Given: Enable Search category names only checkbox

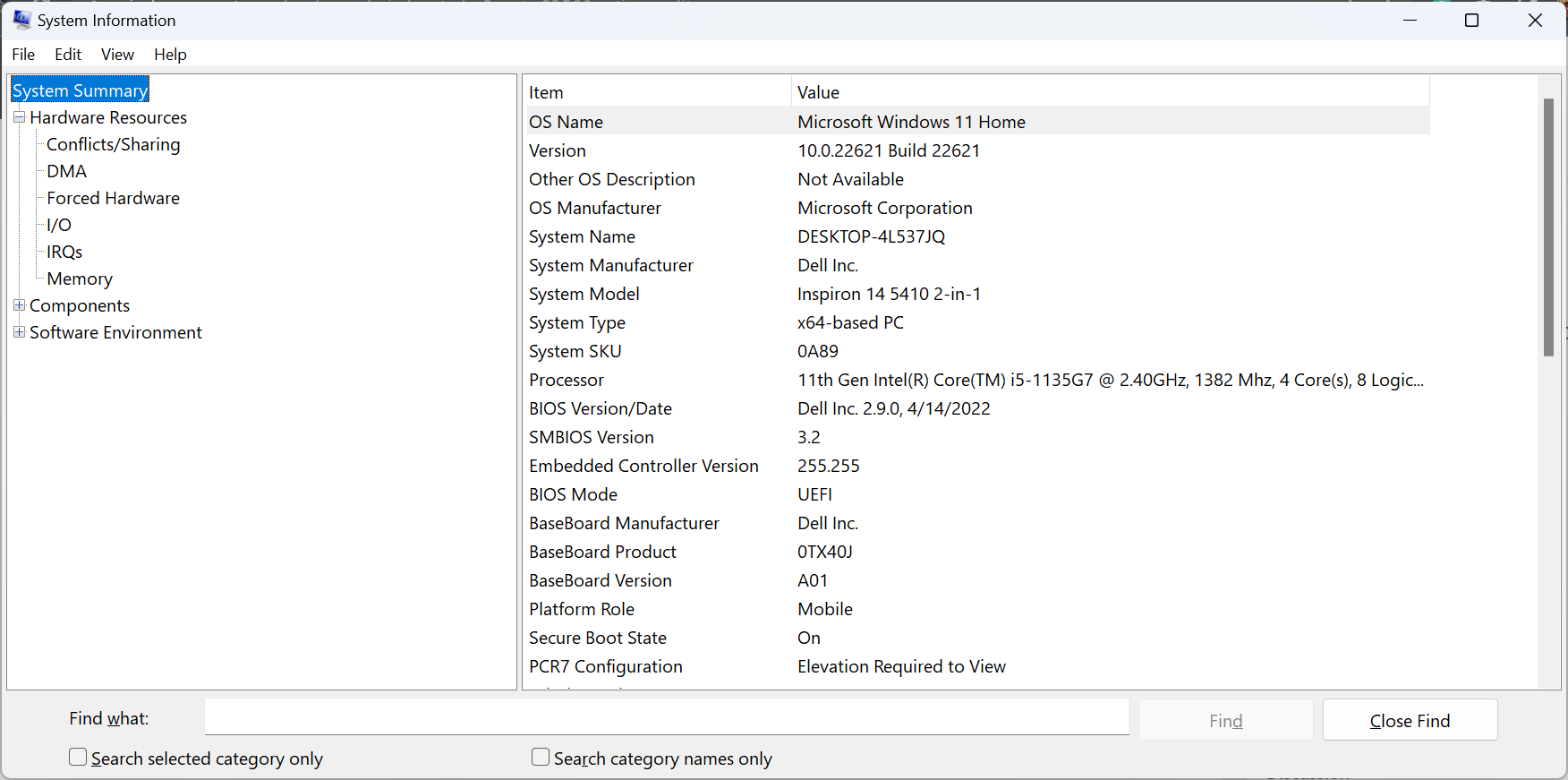Looking at the screenshot, I should (x=541, y=758).
